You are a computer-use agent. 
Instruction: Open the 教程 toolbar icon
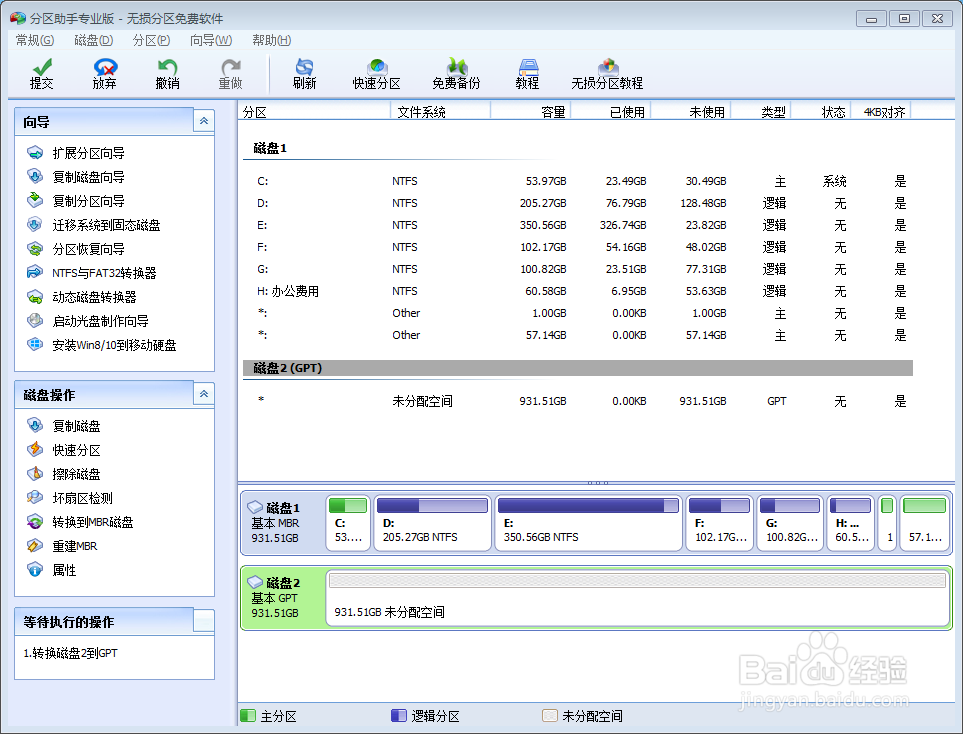click(527, 73)
